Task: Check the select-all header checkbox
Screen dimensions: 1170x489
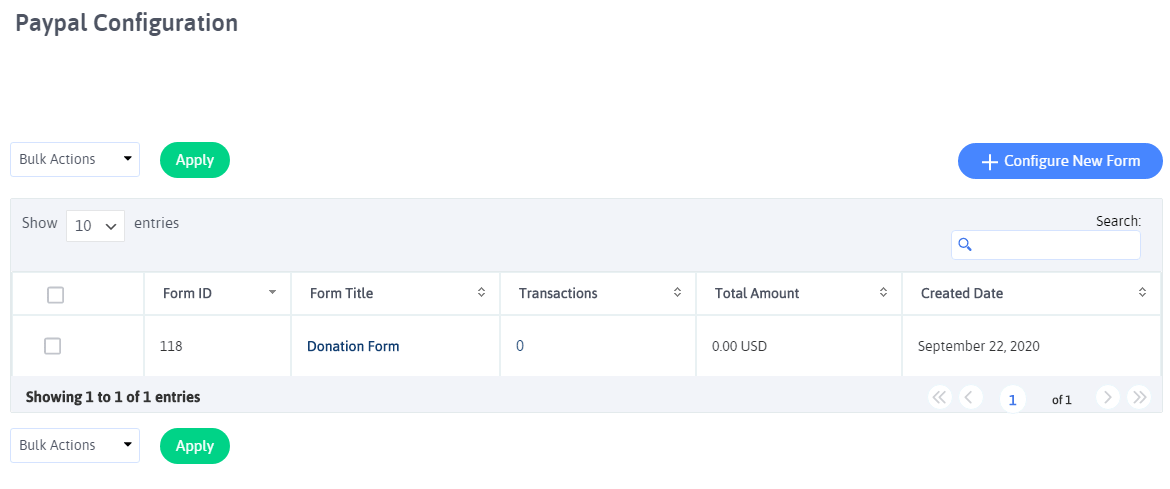Action: (x=55, y=295)
